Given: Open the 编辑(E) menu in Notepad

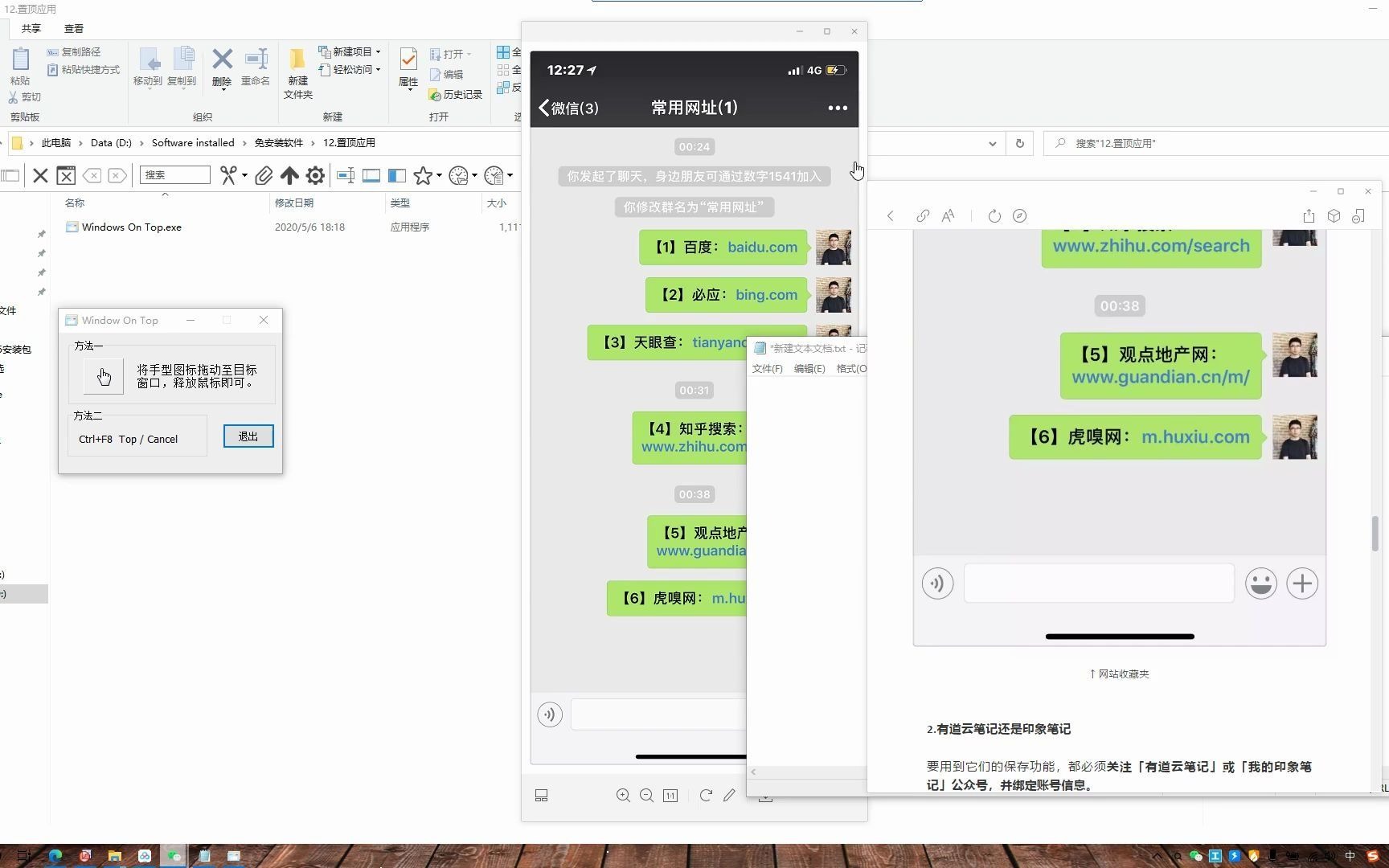Looking at the screenshot, I should pos(809,369).
